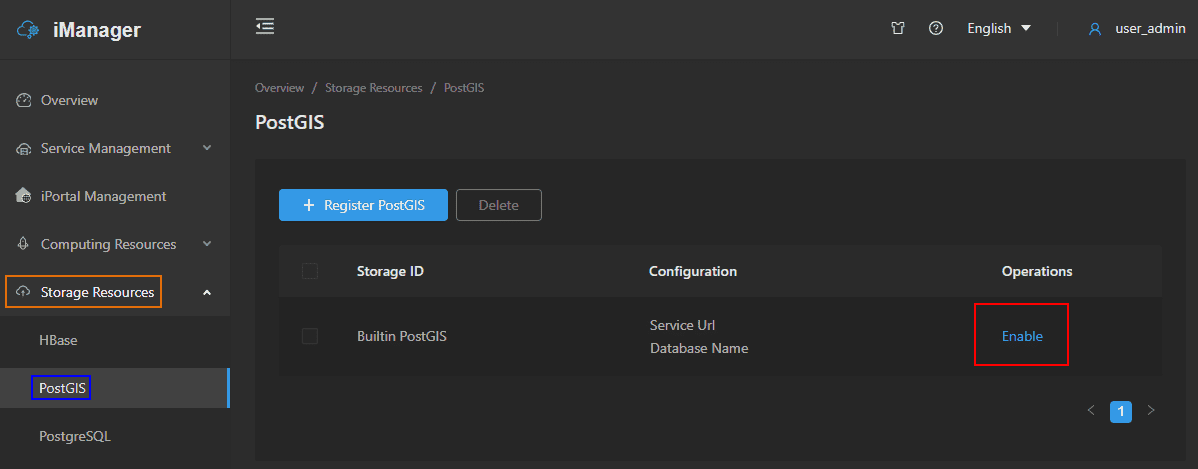Click the iPortal Management home icon
Image resolution: width=1198 pixels, height=469 pixels.
(x=24, y=196)
